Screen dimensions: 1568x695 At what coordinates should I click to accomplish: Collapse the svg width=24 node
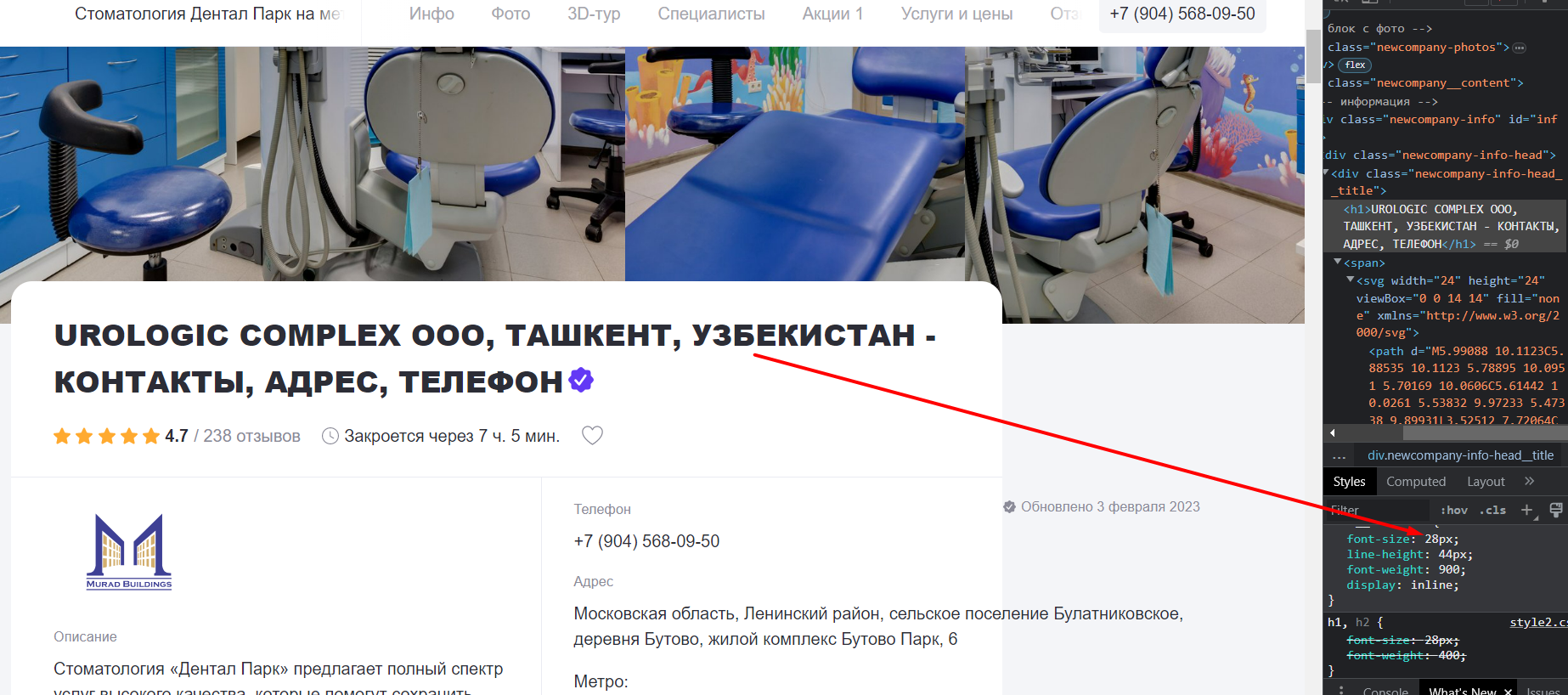tap(1351, 280)
